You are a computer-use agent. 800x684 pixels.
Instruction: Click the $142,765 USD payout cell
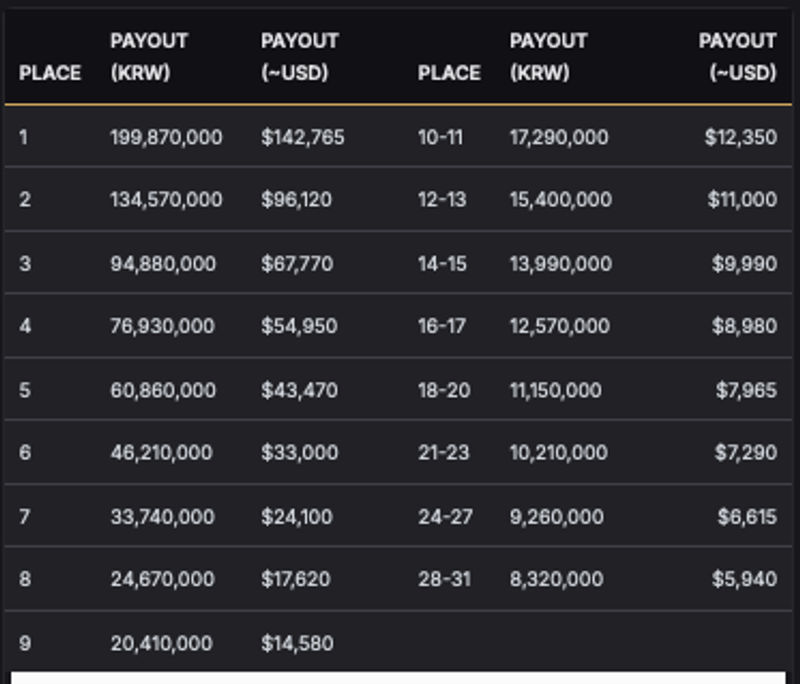(303, 137)
